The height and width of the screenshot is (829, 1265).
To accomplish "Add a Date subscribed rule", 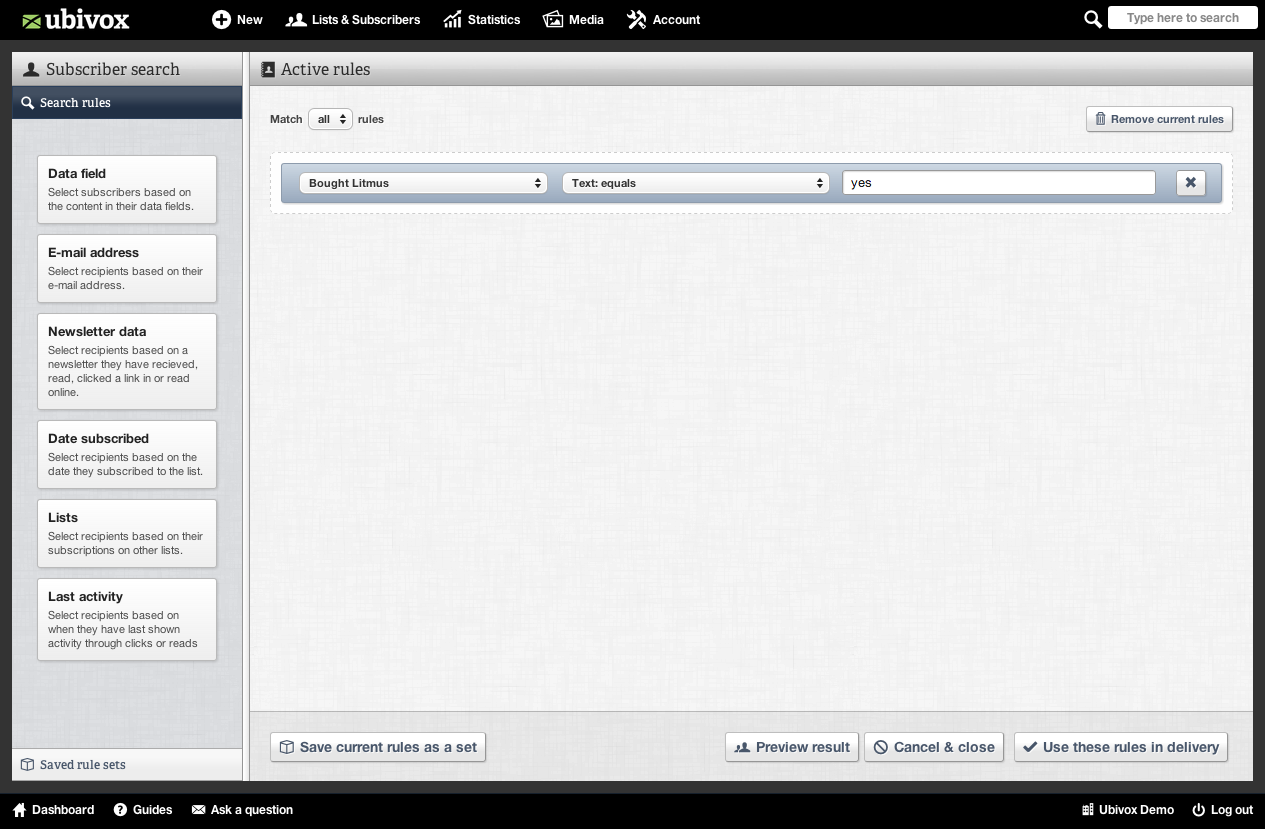I will tap(127, 454).
